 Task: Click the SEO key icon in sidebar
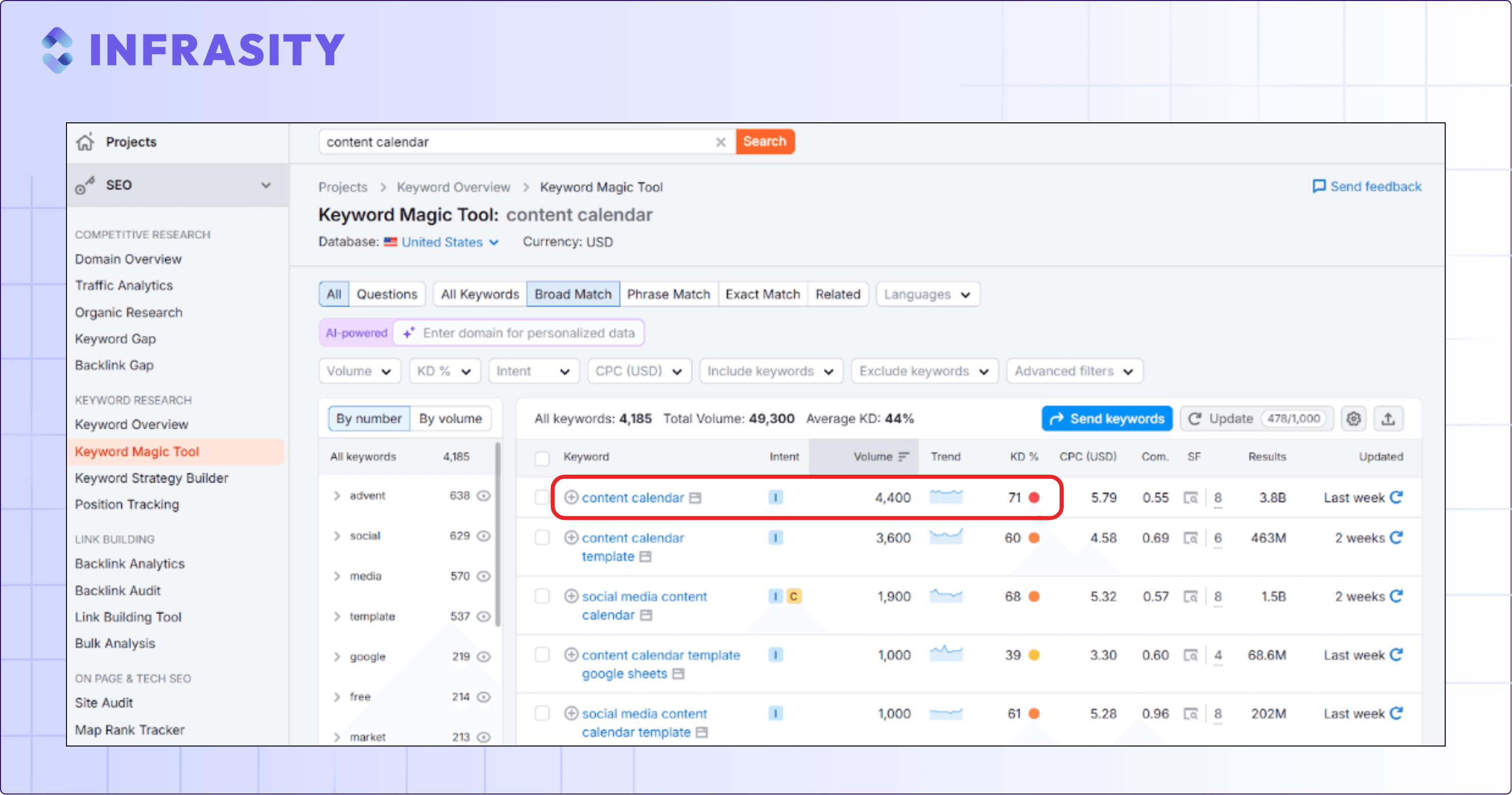click(x=85, y=185)
